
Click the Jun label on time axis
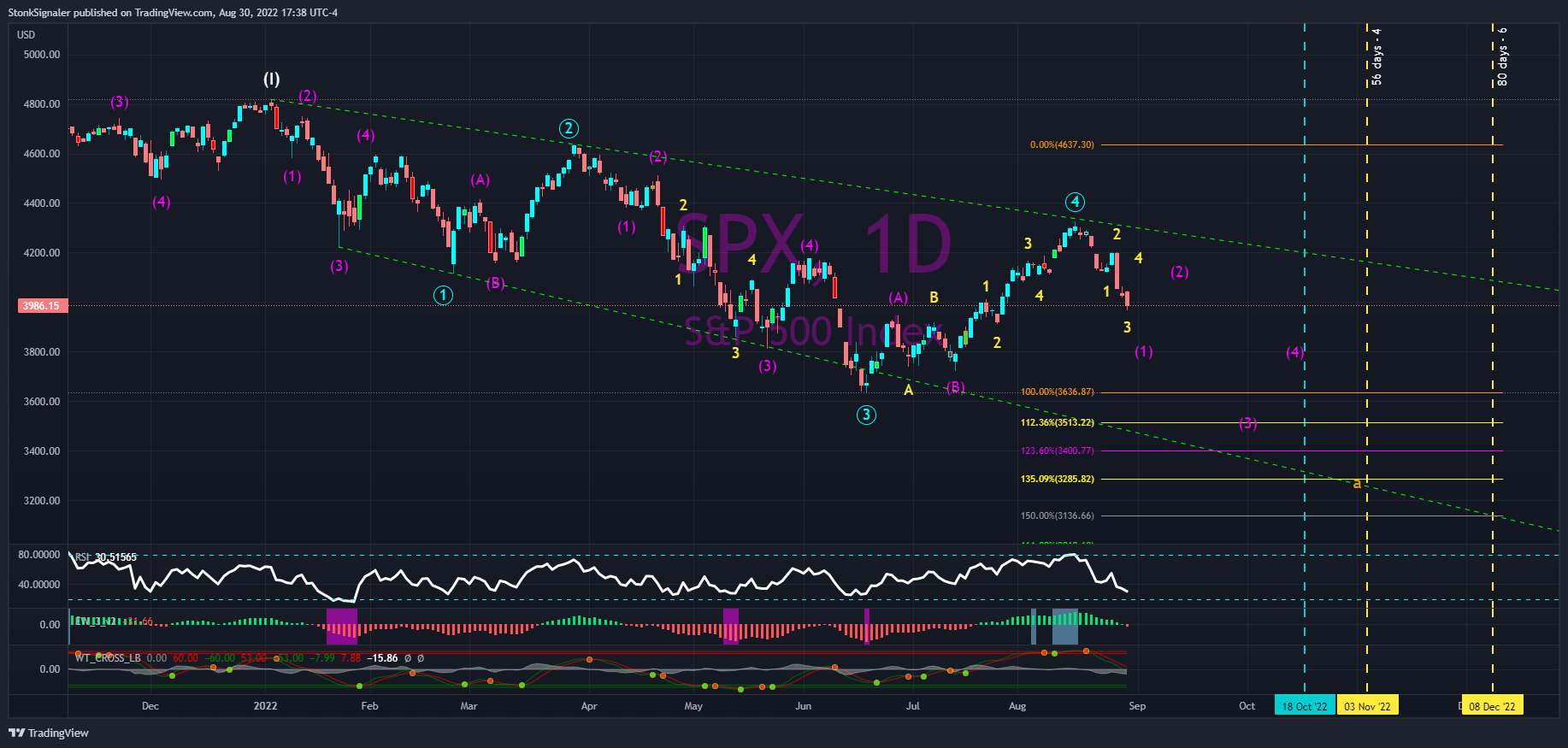click(803, 706)
